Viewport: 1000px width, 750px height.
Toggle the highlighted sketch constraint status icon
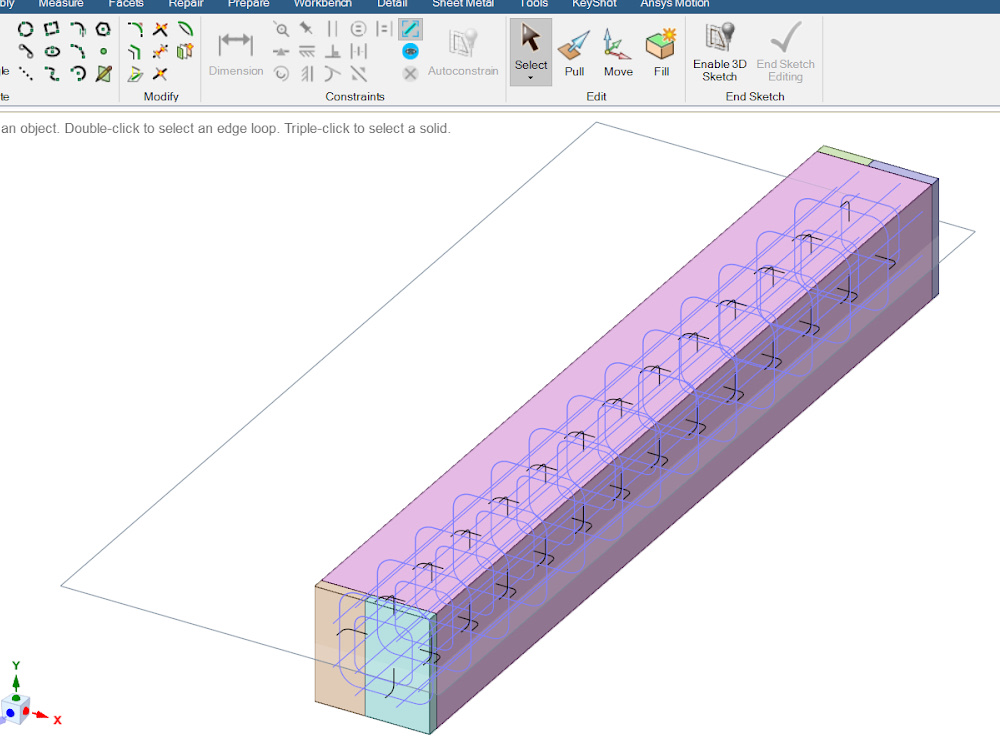[x=410, y=29]
